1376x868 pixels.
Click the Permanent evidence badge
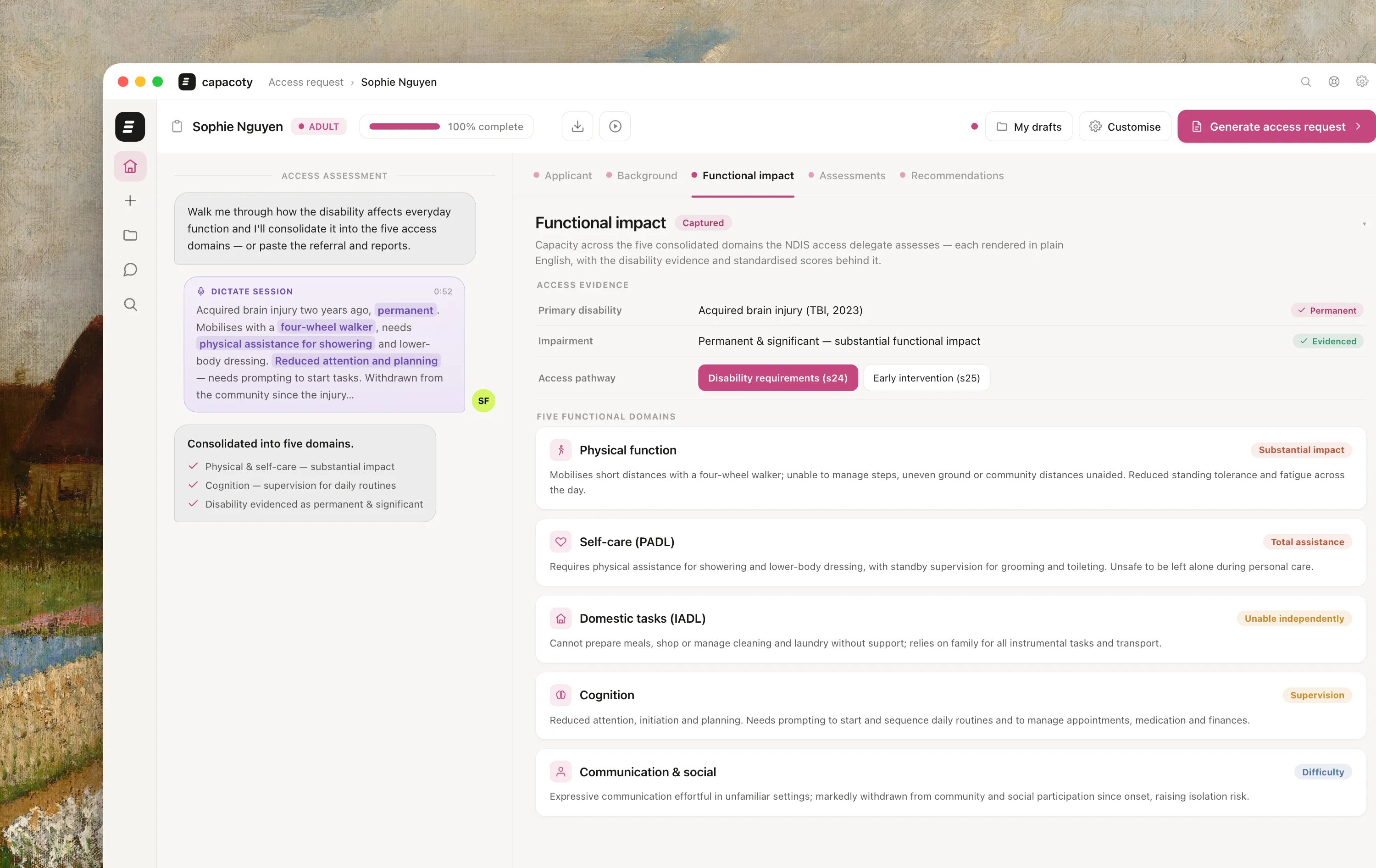tap(1327, 310)
